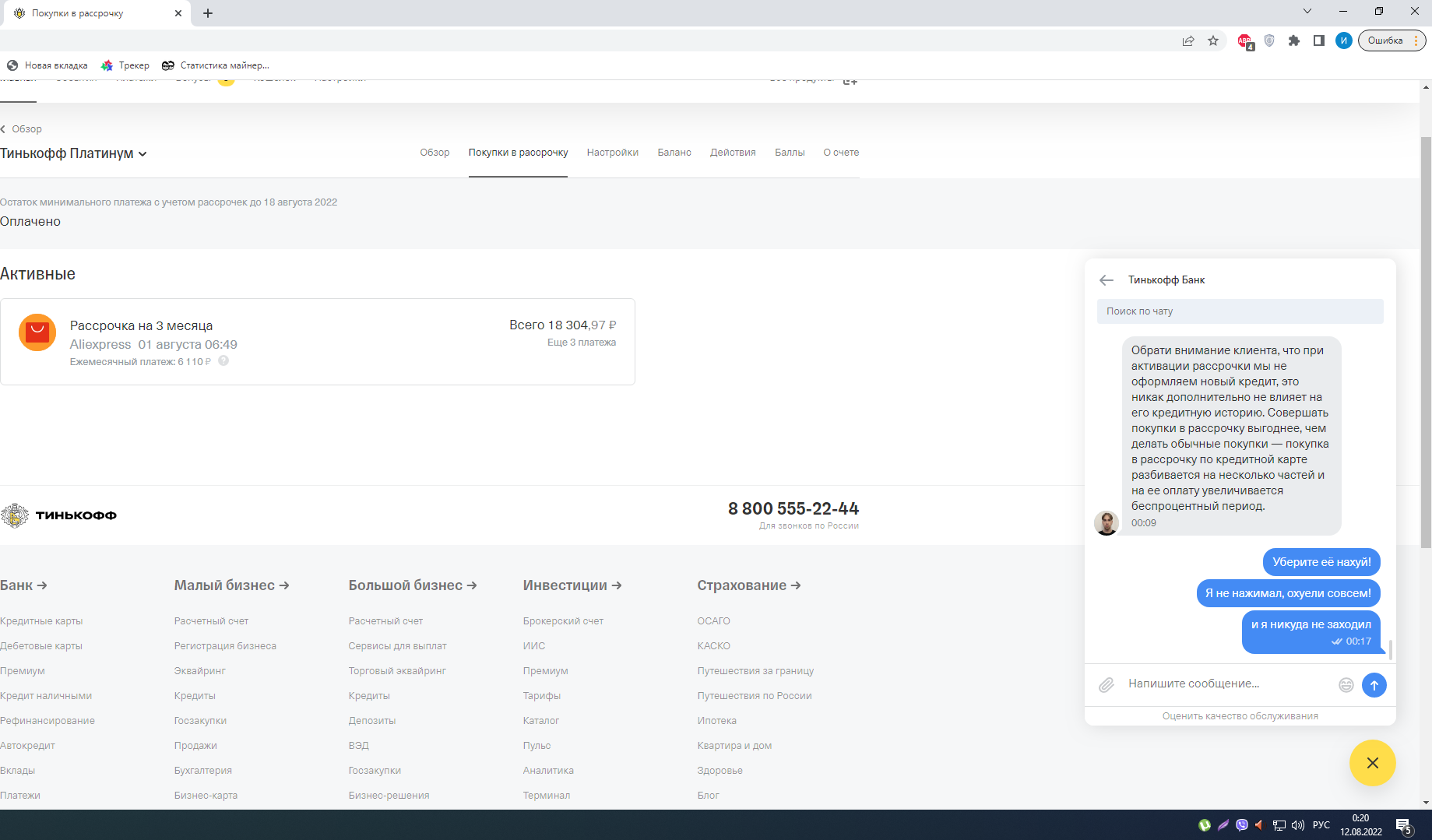The width and height of the screenshot is (1432, 840).
Task: Send the chat message with arrow button
Action: pos(1374,685)
